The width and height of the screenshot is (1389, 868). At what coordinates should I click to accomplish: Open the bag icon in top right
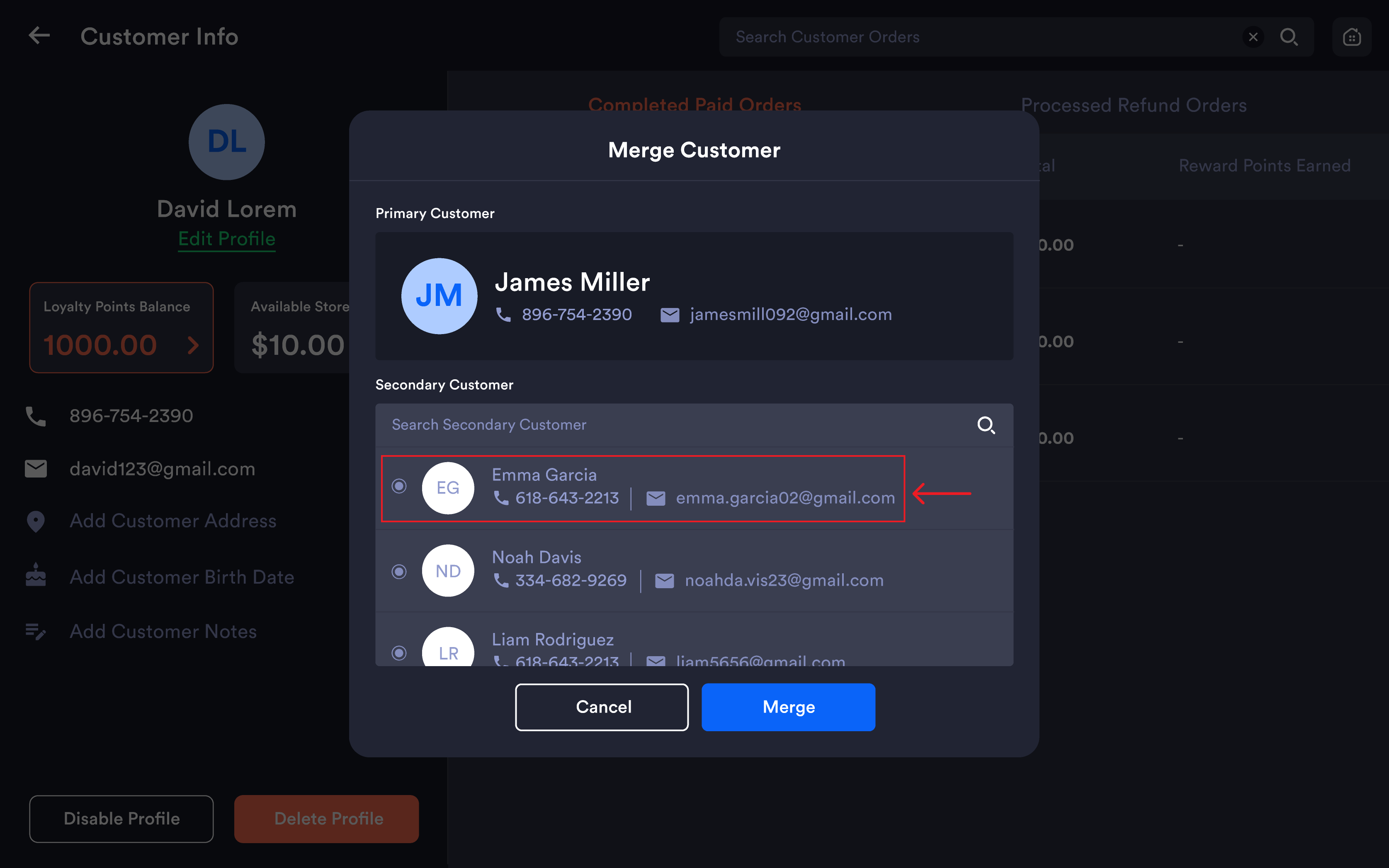(x=1352, y=37)
